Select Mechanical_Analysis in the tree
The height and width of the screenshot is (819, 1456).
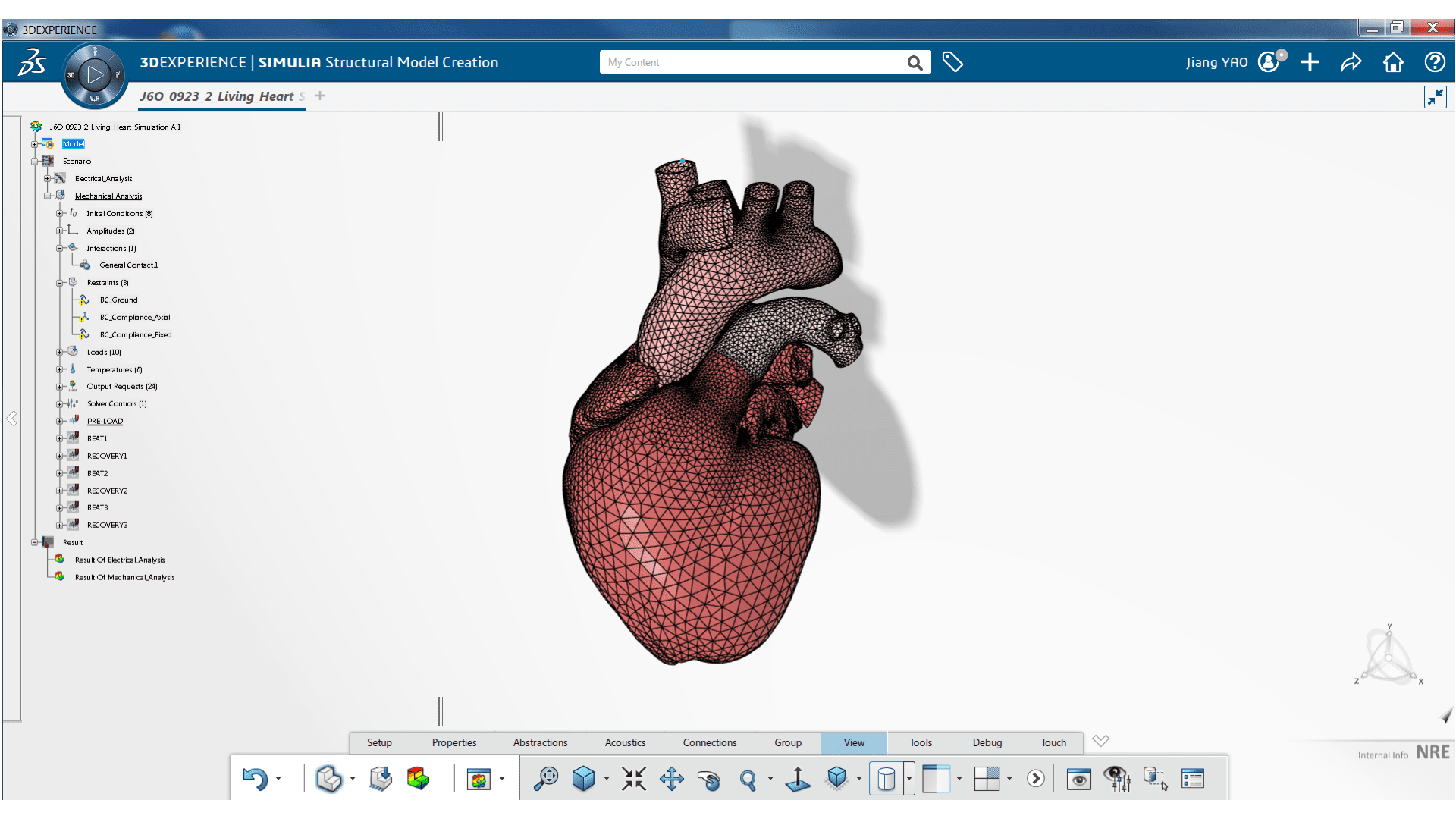(x=108, y=196)
